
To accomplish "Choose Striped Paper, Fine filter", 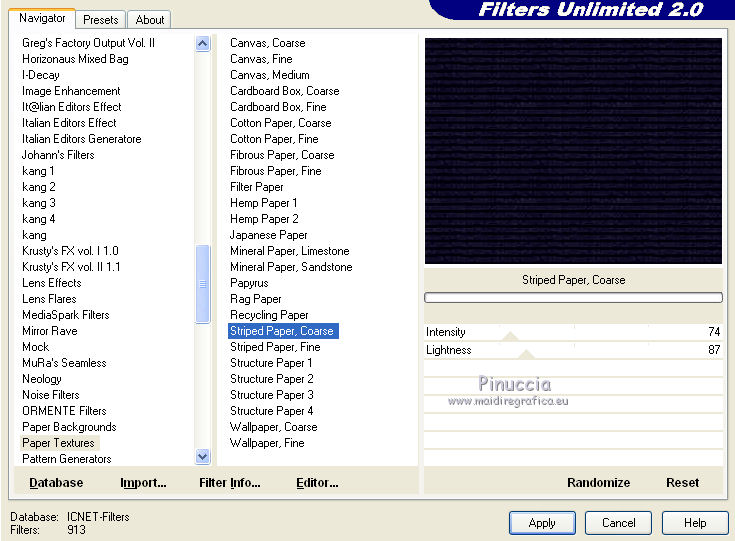I will click(275, 347).
